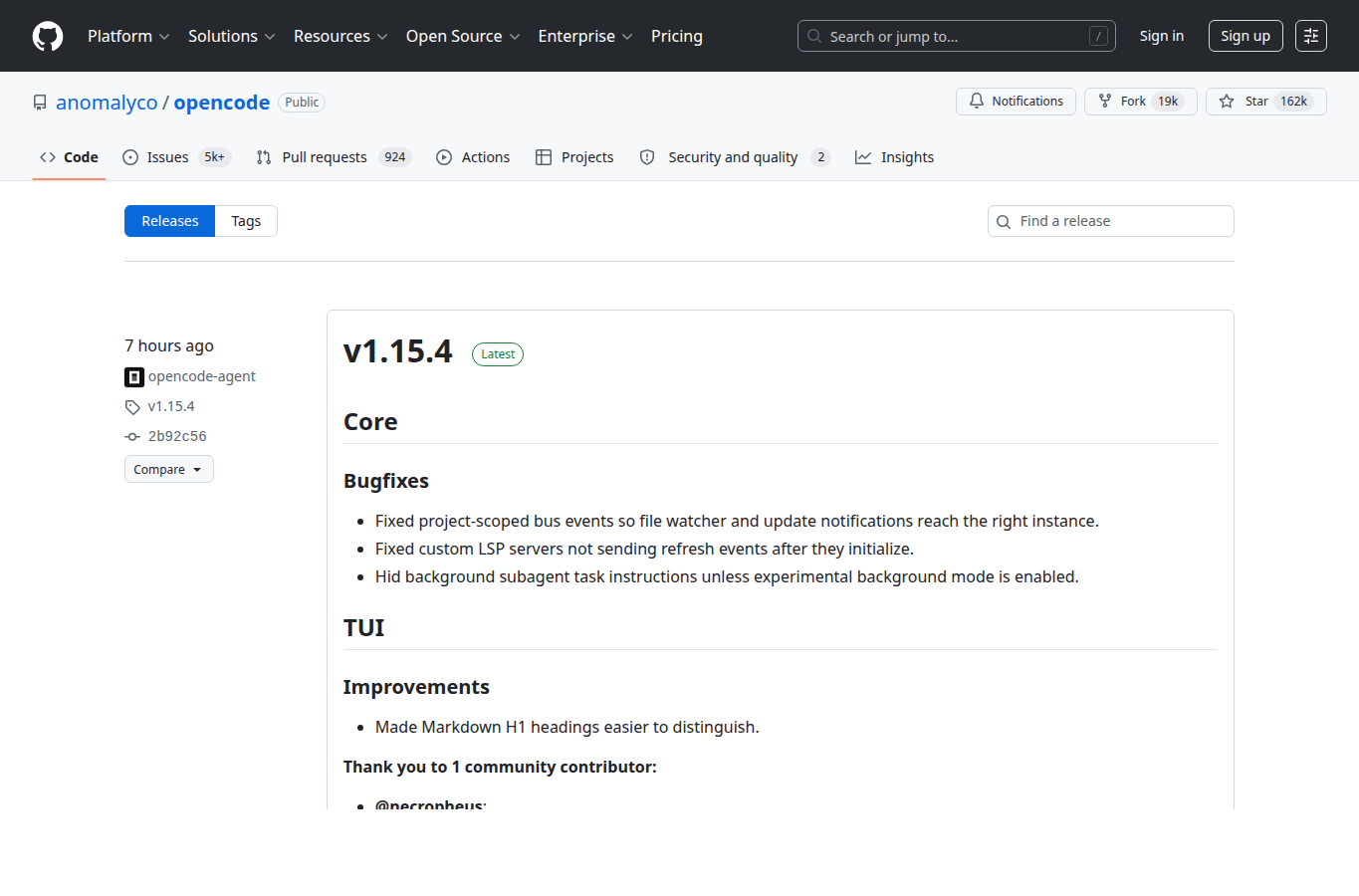Open the Compare dropdown
1359x896 pixels.
169,469
